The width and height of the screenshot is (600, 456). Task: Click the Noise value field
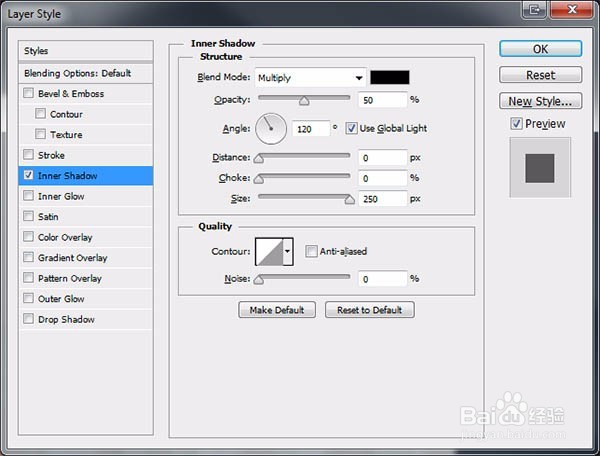(x=382, y=279)
